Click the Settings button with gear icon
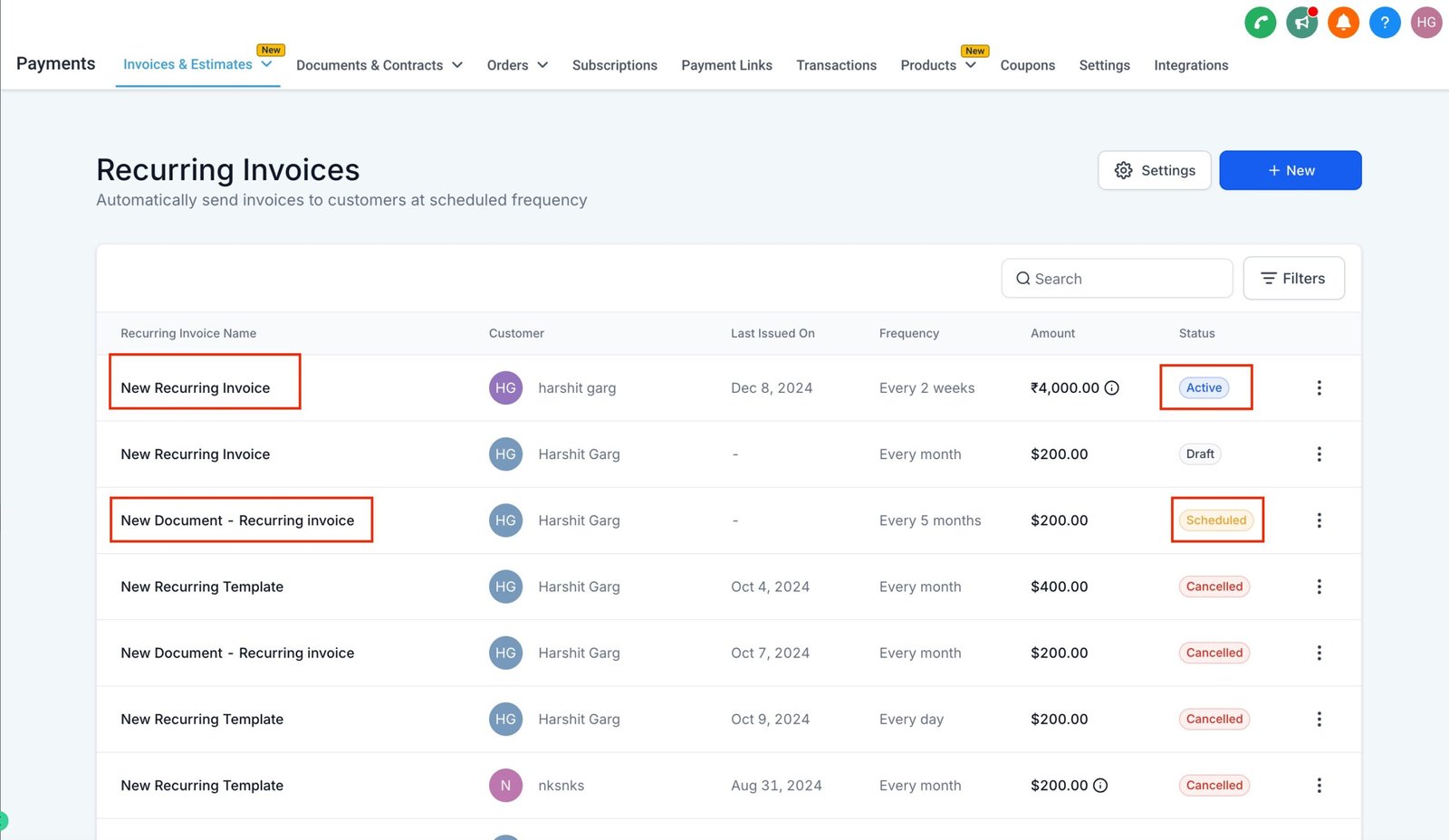 point(1154,170)
